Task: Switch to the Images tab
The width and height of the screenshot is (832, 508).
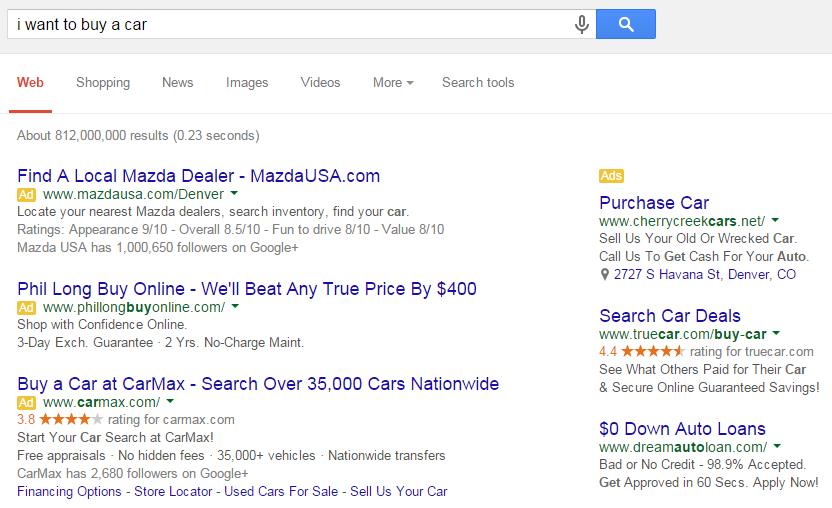Action: (247, 83)
